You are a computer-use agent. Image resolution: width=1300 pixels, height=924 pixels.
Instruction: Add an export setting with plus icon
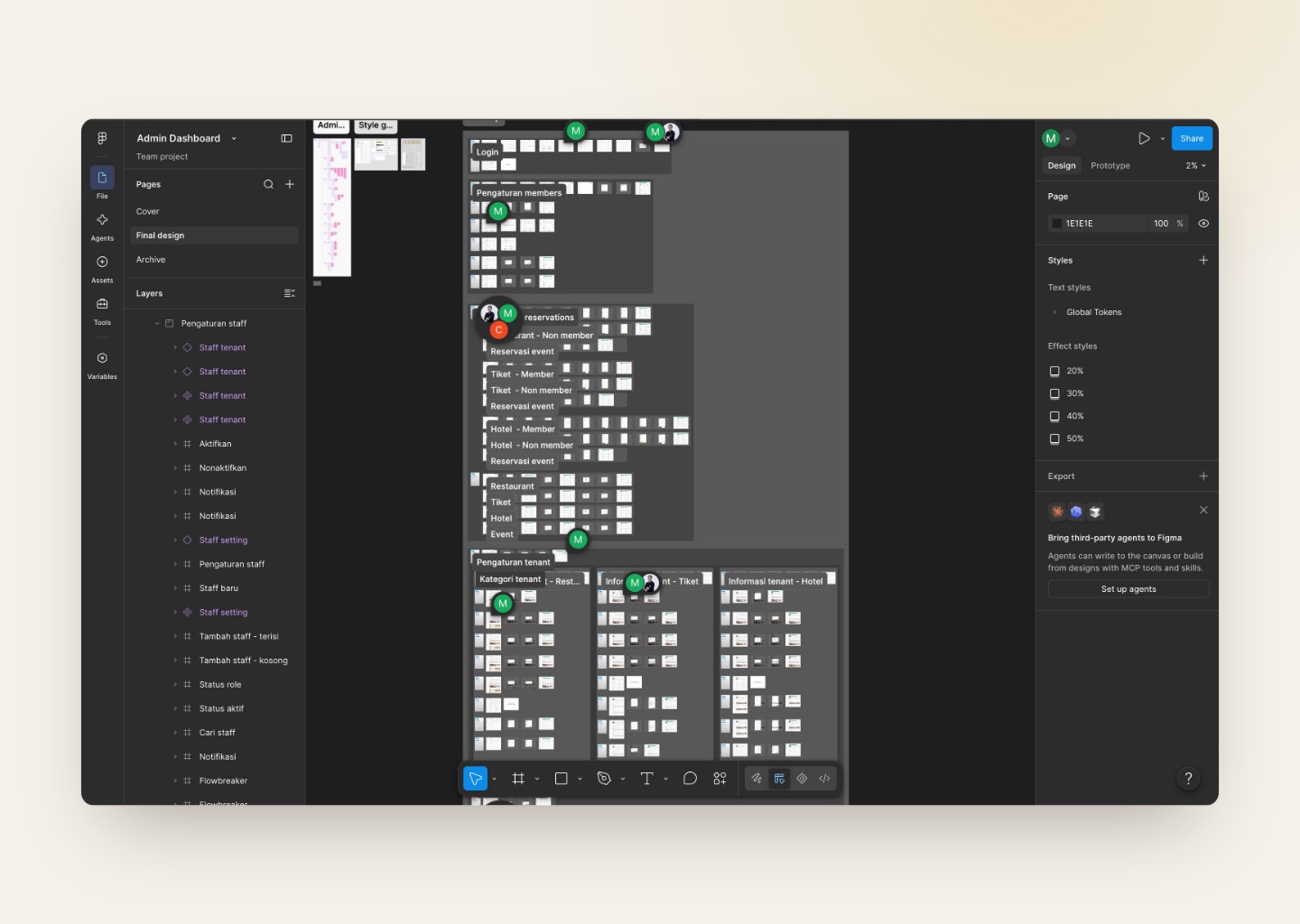1203,476
